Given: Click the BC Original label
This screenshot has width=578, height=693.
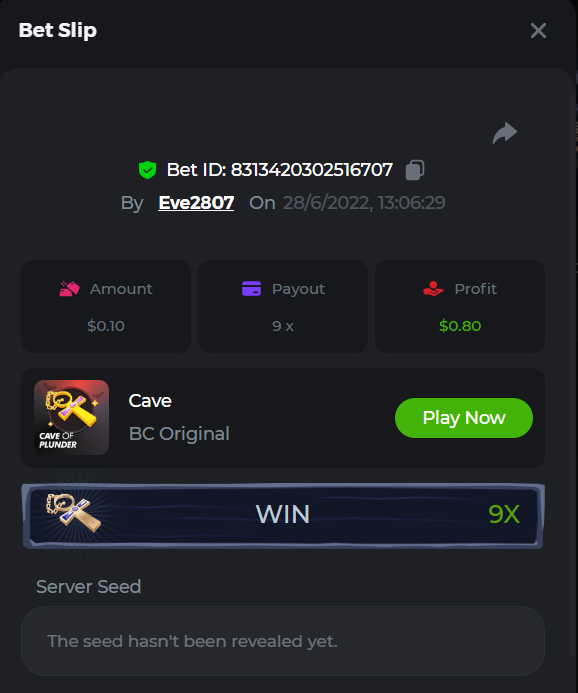Looking at the screenshot, I should coord(179,434).
